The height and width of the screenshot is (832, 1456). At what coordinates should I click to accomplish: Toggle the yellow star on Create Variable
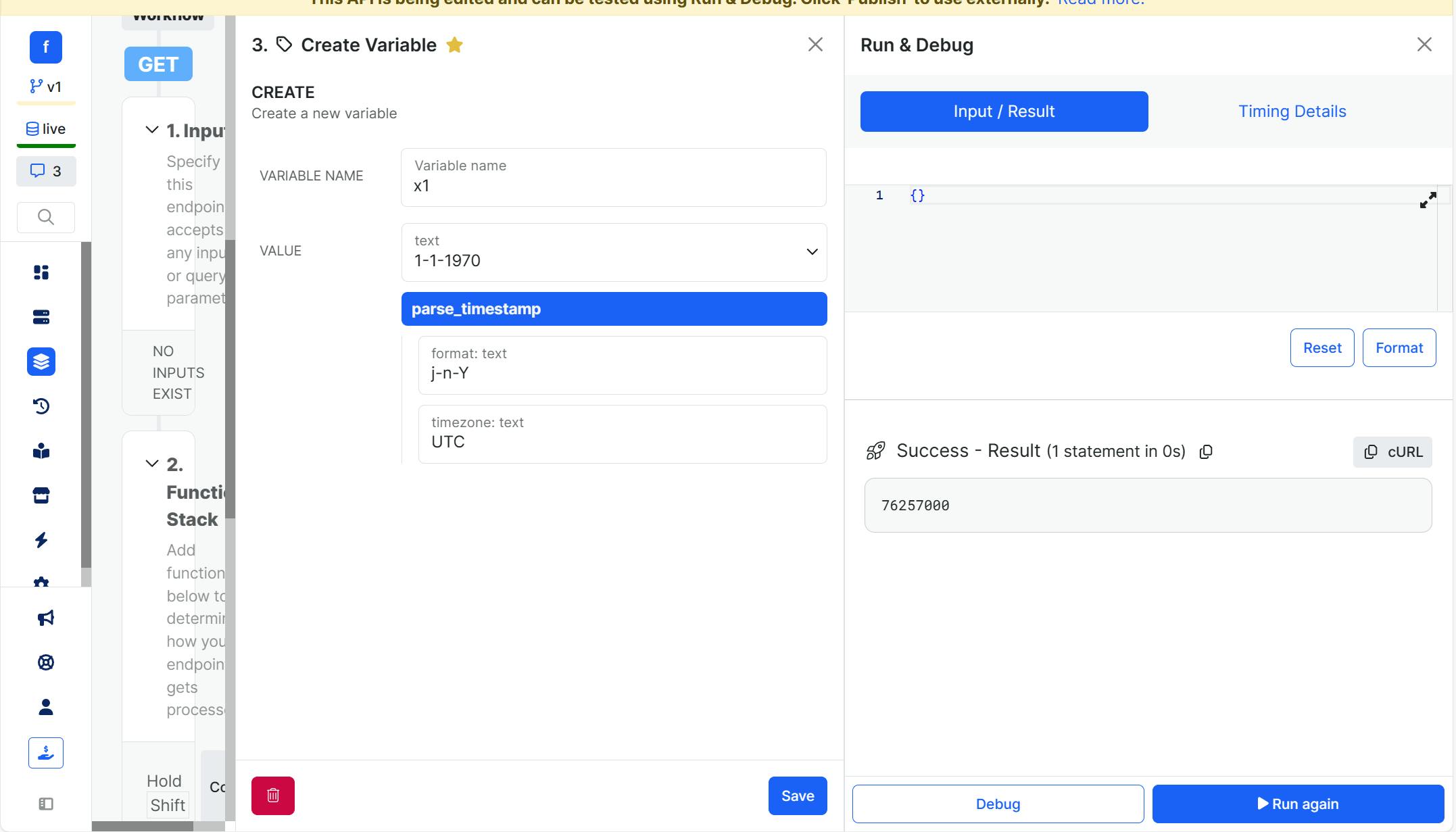tap(454, 45)
